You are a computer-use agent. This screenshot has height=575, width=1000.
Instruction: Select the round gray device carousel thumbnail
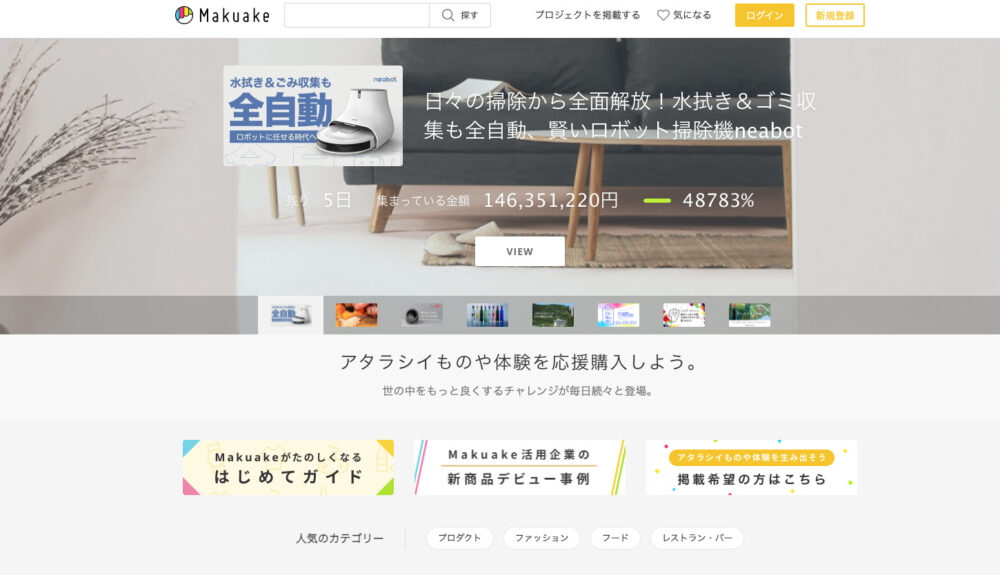pos(422,315)
